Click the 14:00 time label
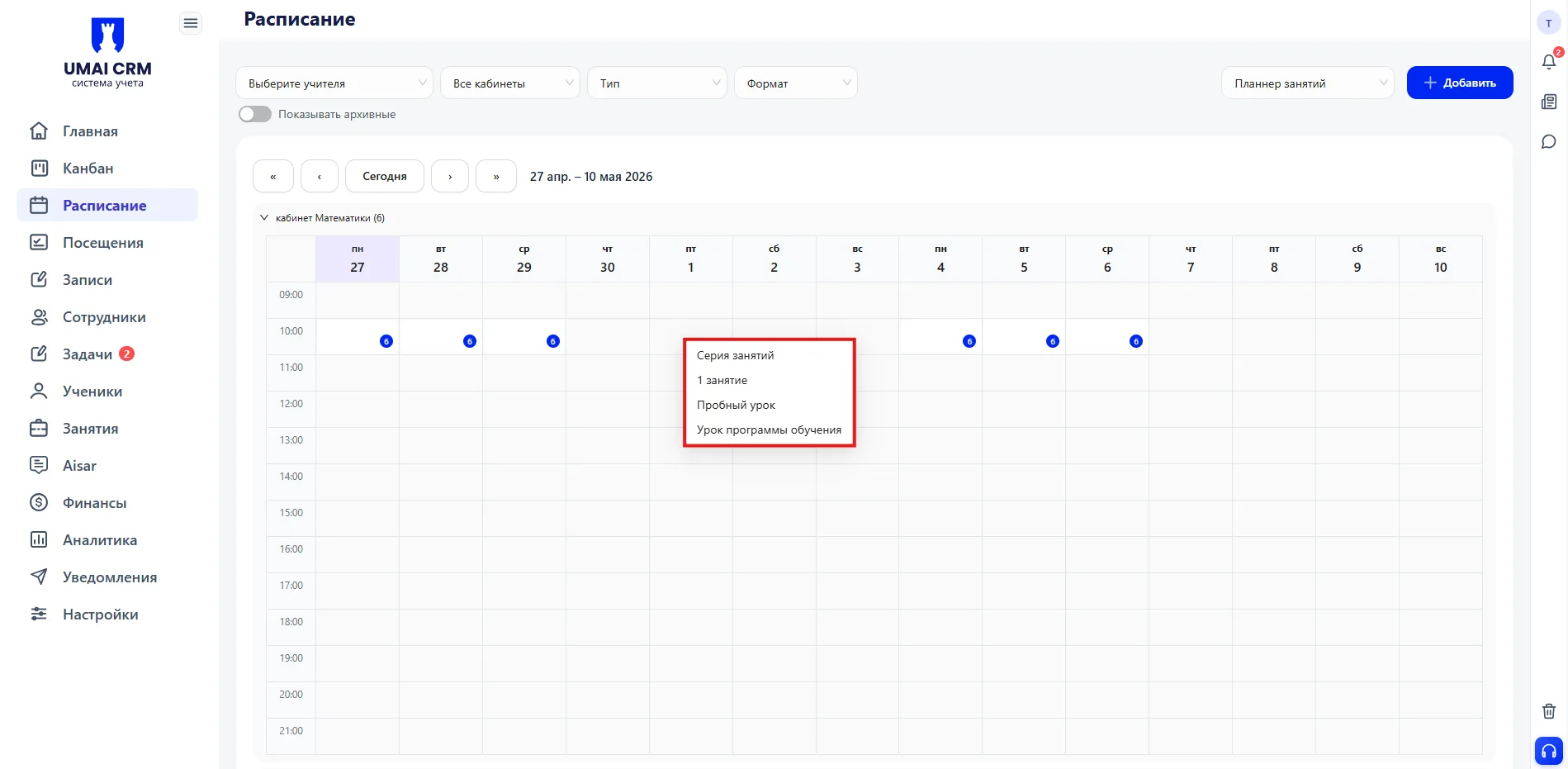 tap(291, 477)
